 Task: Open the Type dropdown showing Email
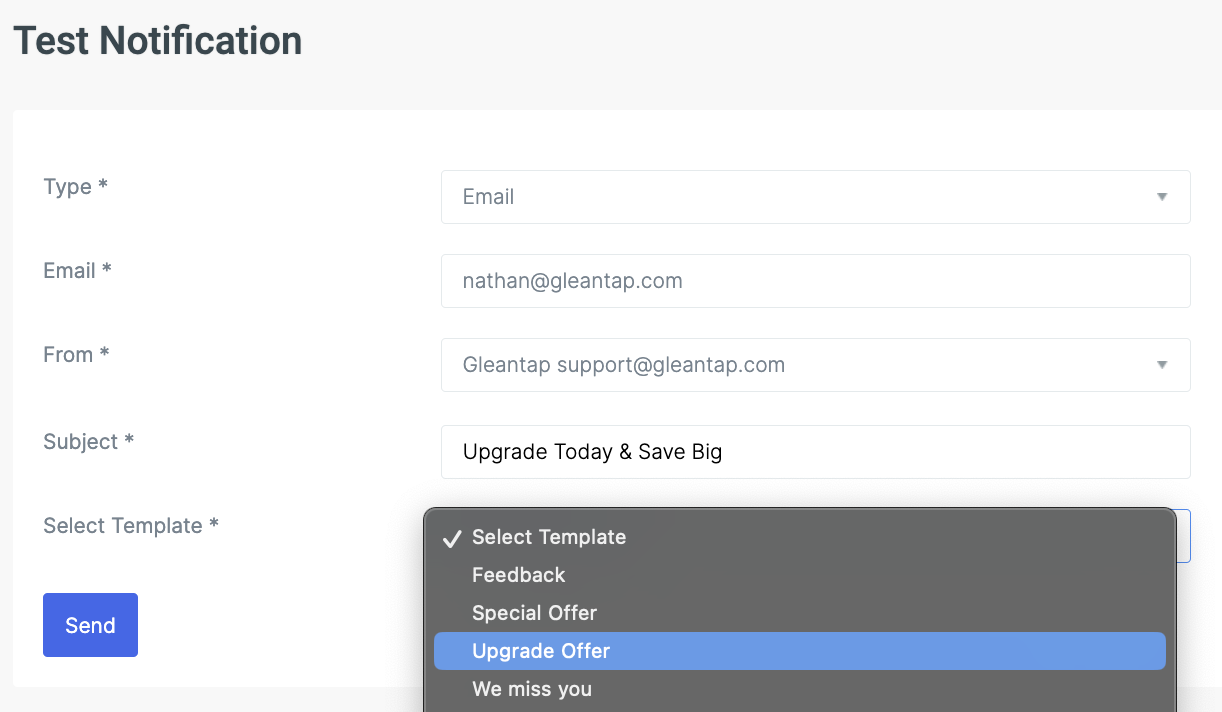800,197
